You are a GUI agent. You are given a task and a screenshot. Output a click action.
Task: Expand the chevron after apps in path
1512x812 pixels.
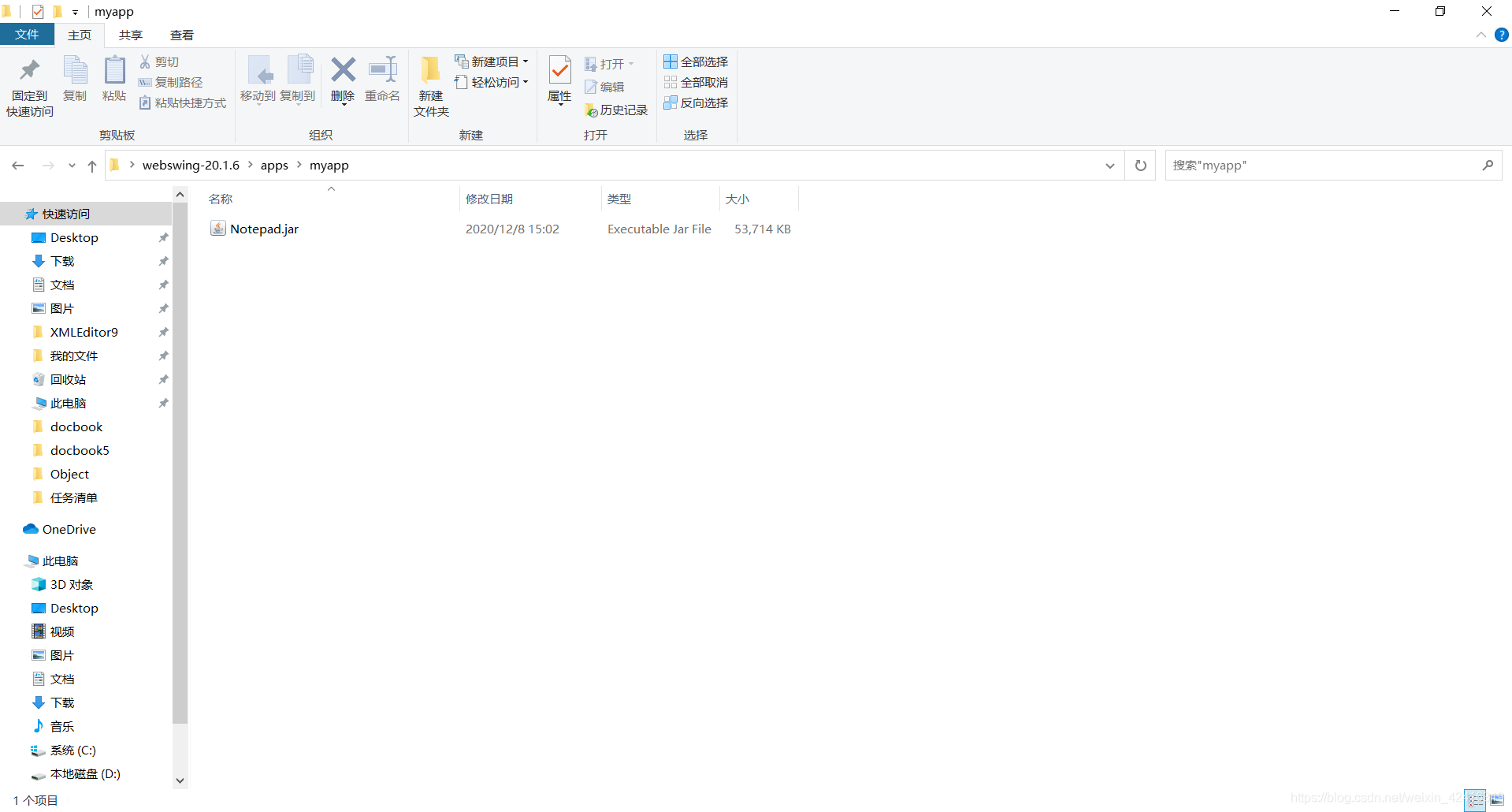(x=299, y=165)
